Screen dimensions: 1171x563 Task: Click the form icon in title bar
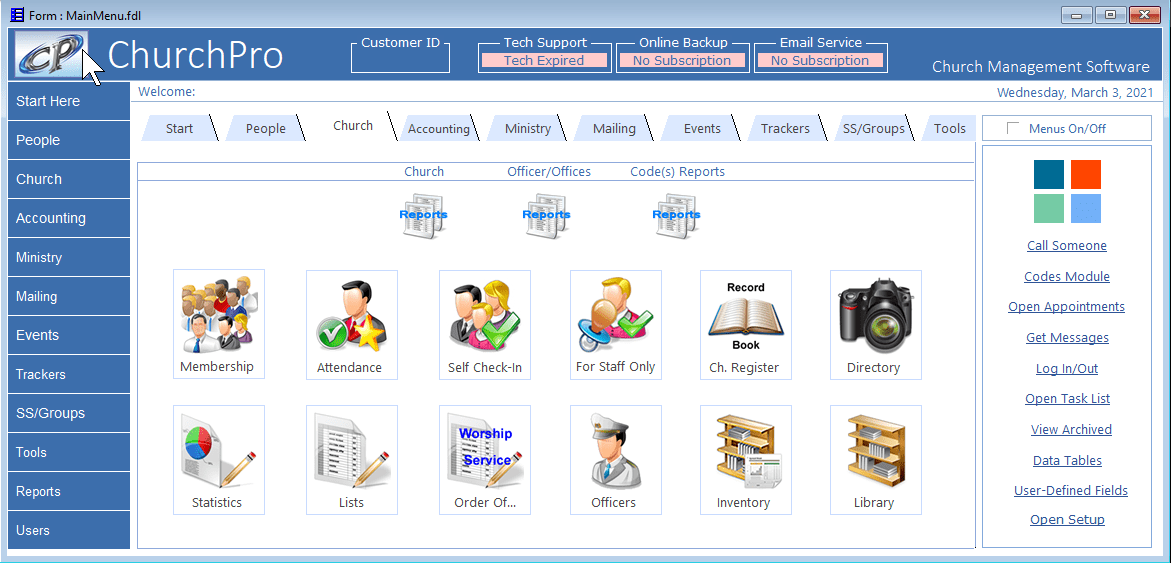point(17,14)
